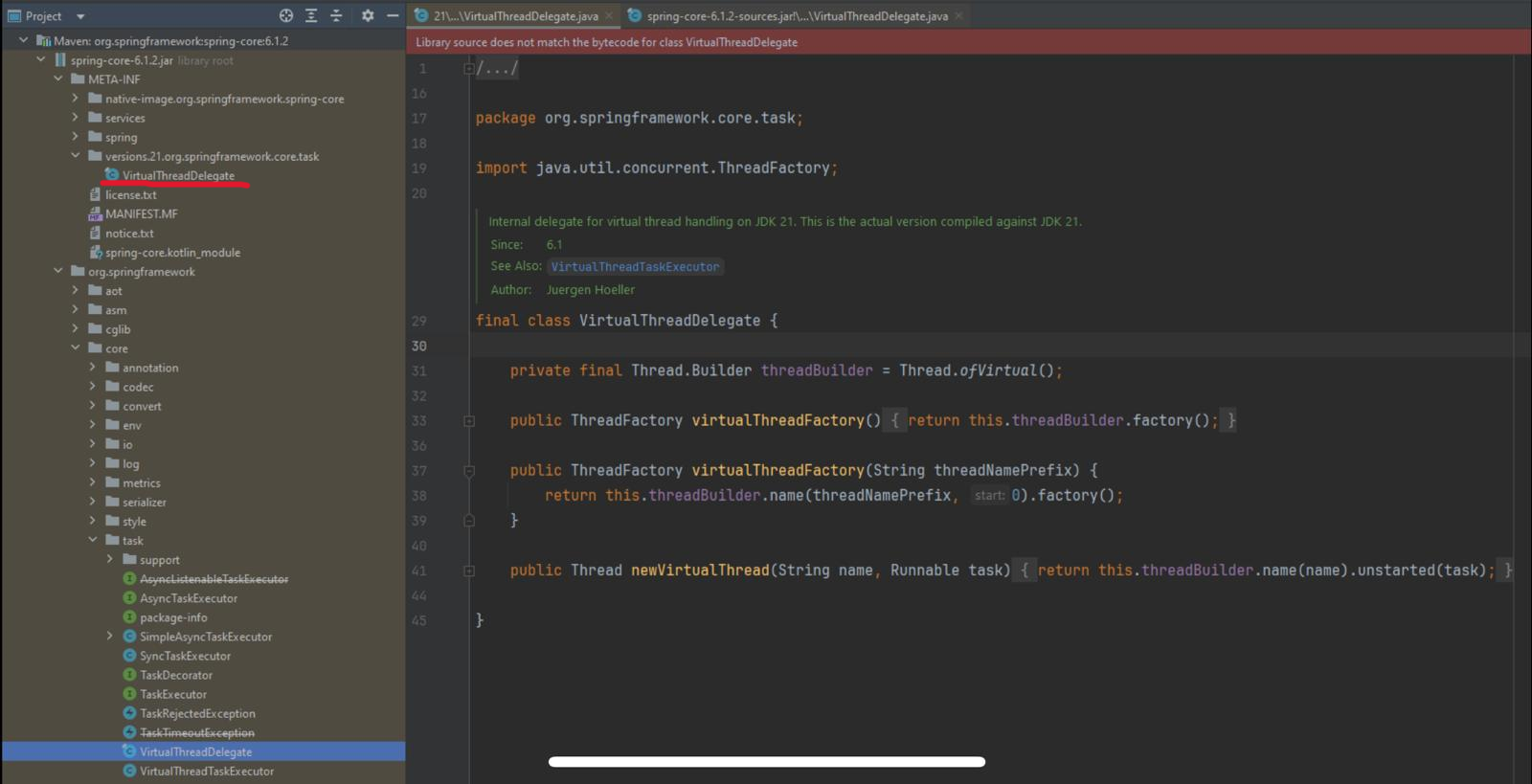
Task: Click line number 30 in the gutter
Action: tap(419, 346)
